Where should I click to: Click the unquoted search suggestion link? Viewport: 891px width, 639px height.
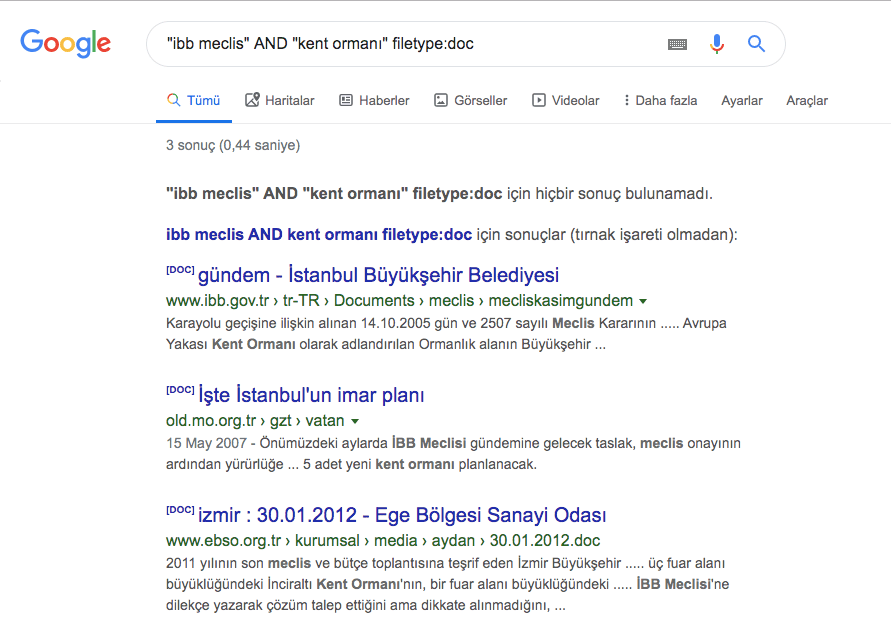[319, 235]
